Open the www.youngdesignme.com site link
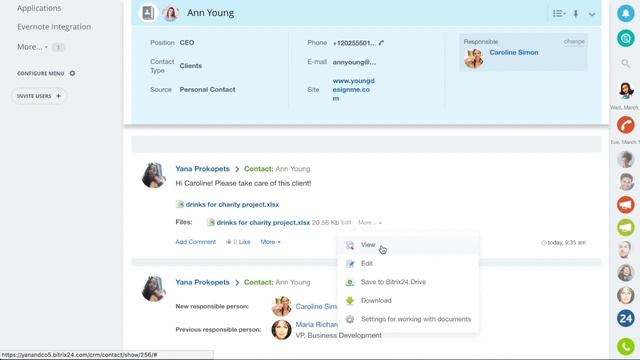Viewport: 640px width, 360px height. 353,90
